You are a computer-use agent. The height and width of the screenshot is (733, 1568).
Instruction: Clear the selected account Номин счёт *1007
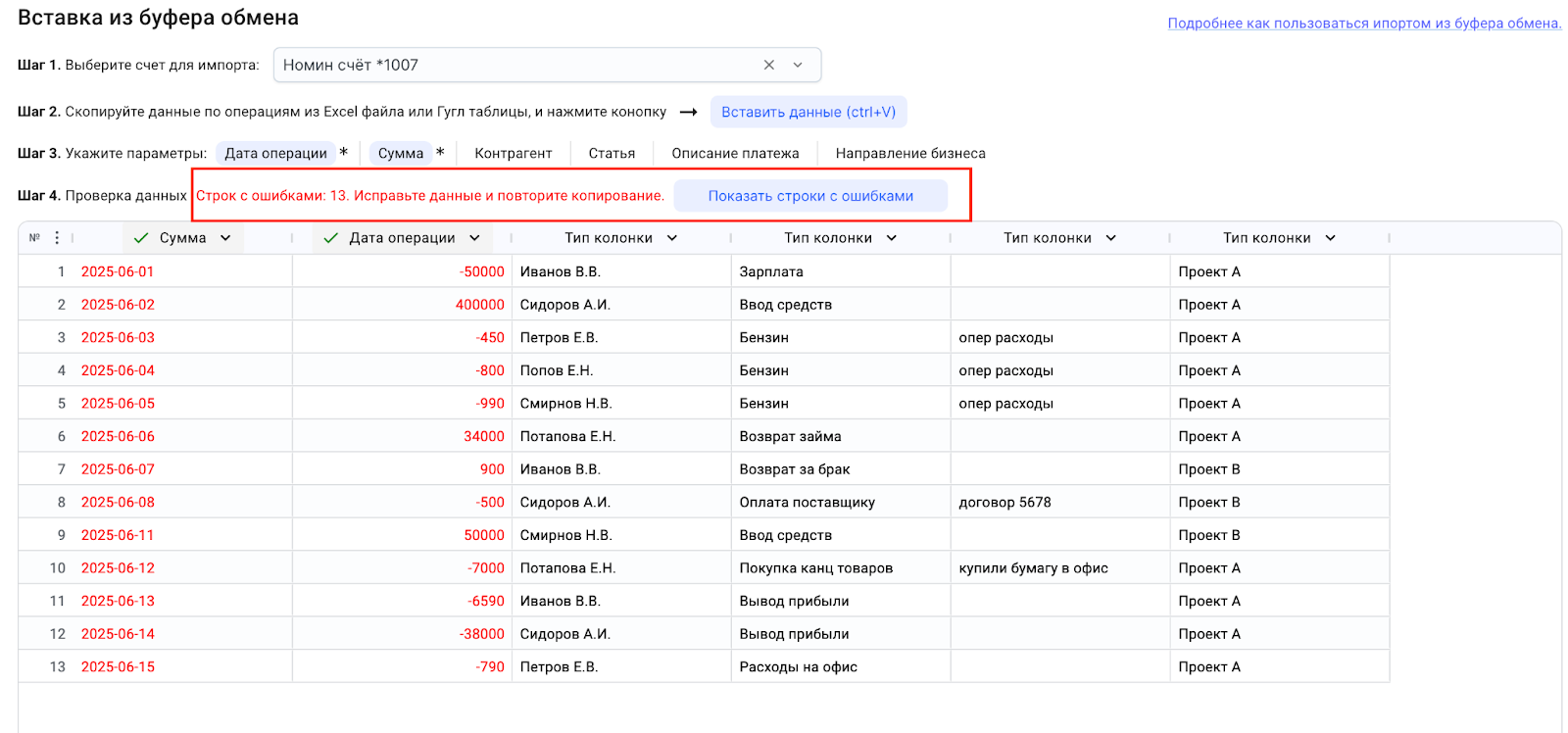(768, 65)
